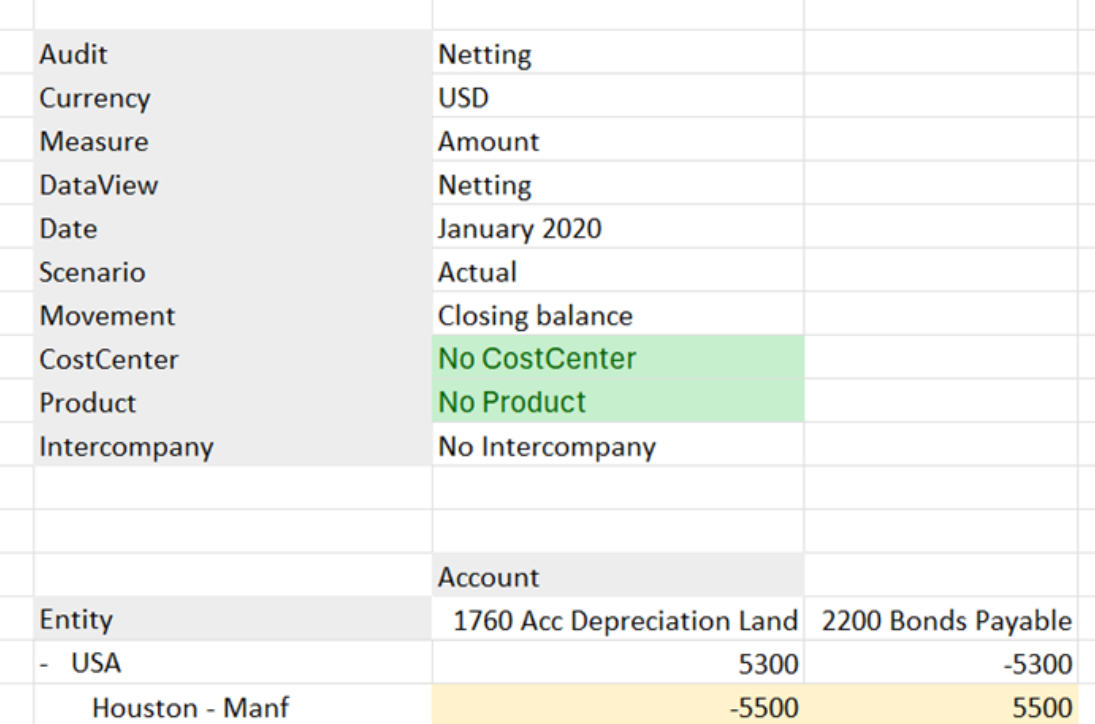This screenshot has height=724, width=1095.
Task: Select the No Intercompany cell
Action: [x=618, y=445]
